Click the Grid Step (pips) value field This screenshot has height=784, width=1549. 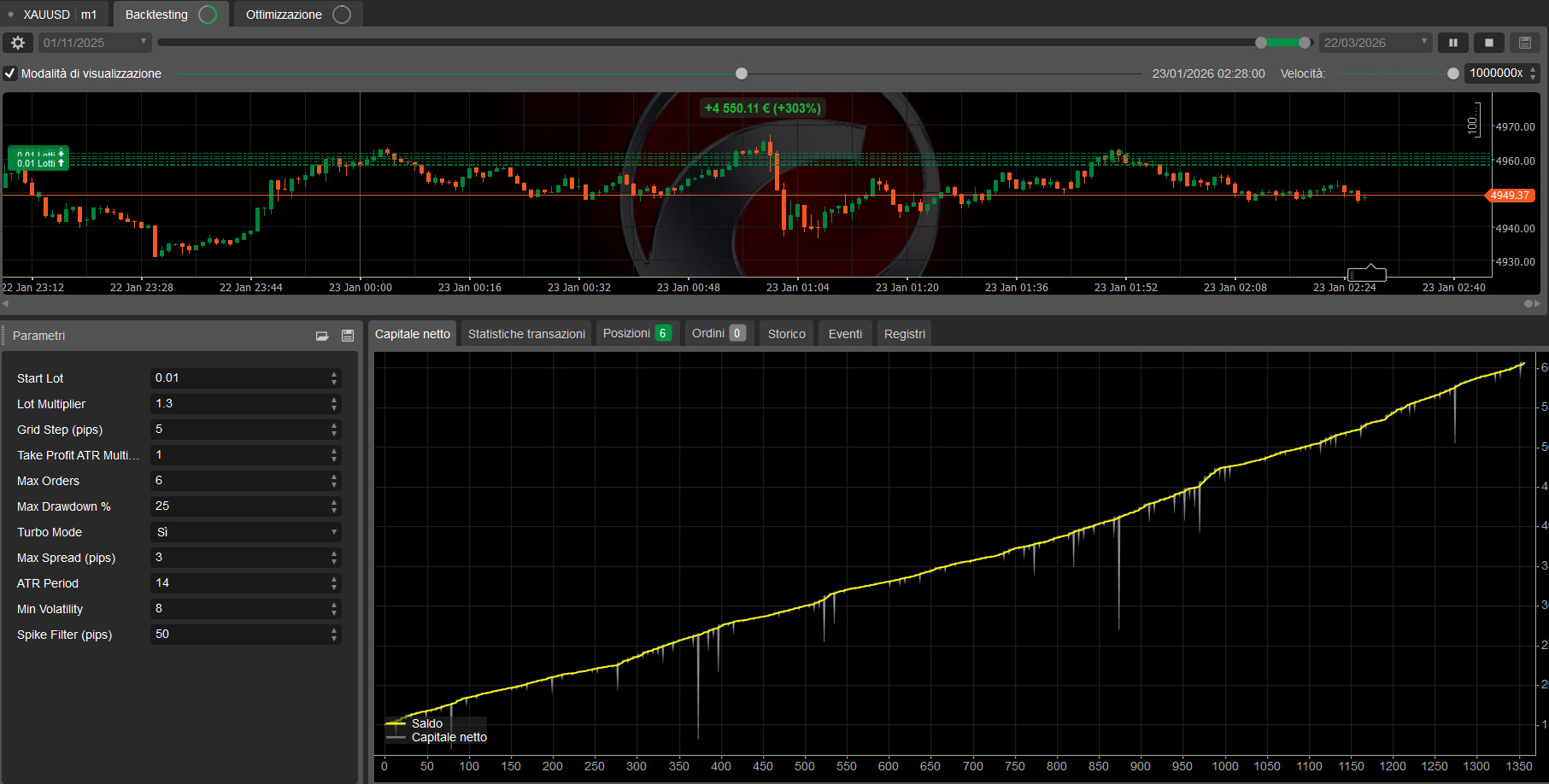[x=239, y=430]
